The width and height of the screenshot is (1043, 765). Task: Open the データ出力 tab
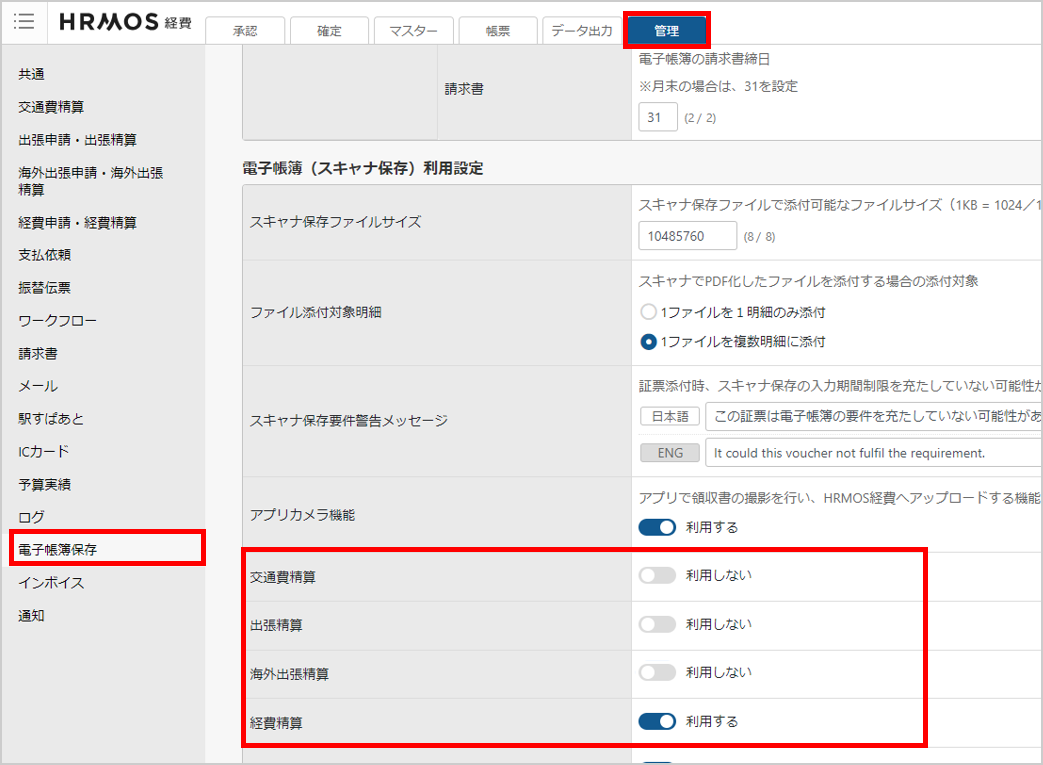582,31
